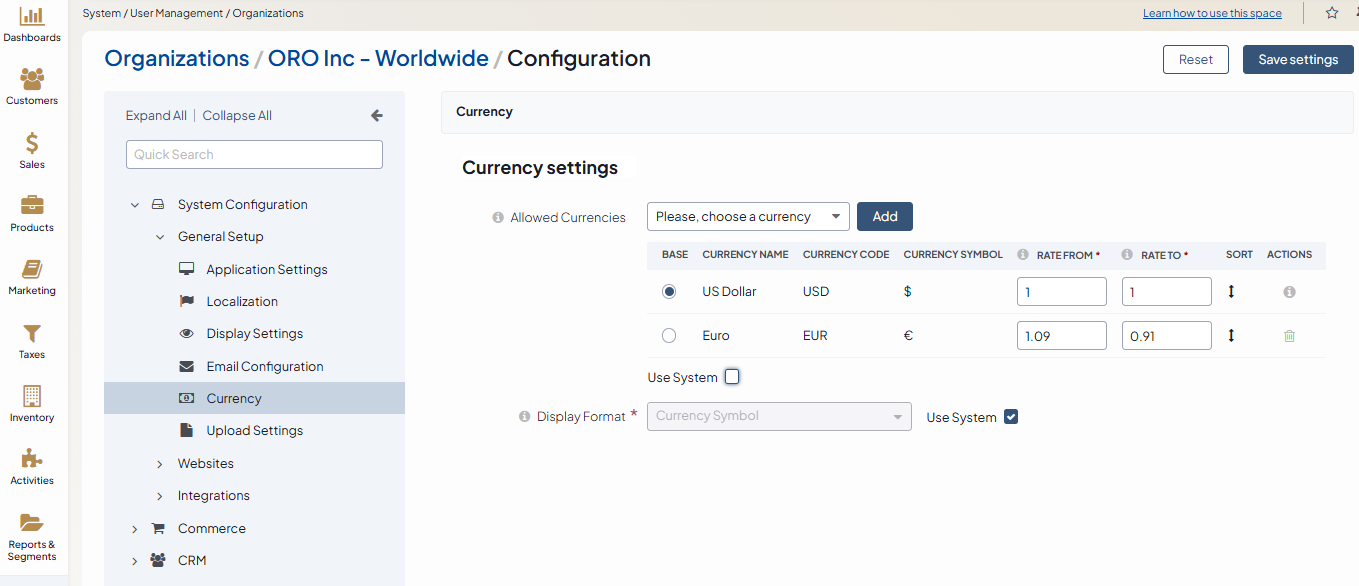Uncheck Use System for Display Format
Screen dimensions: 1359x586
pos(1011,417)
